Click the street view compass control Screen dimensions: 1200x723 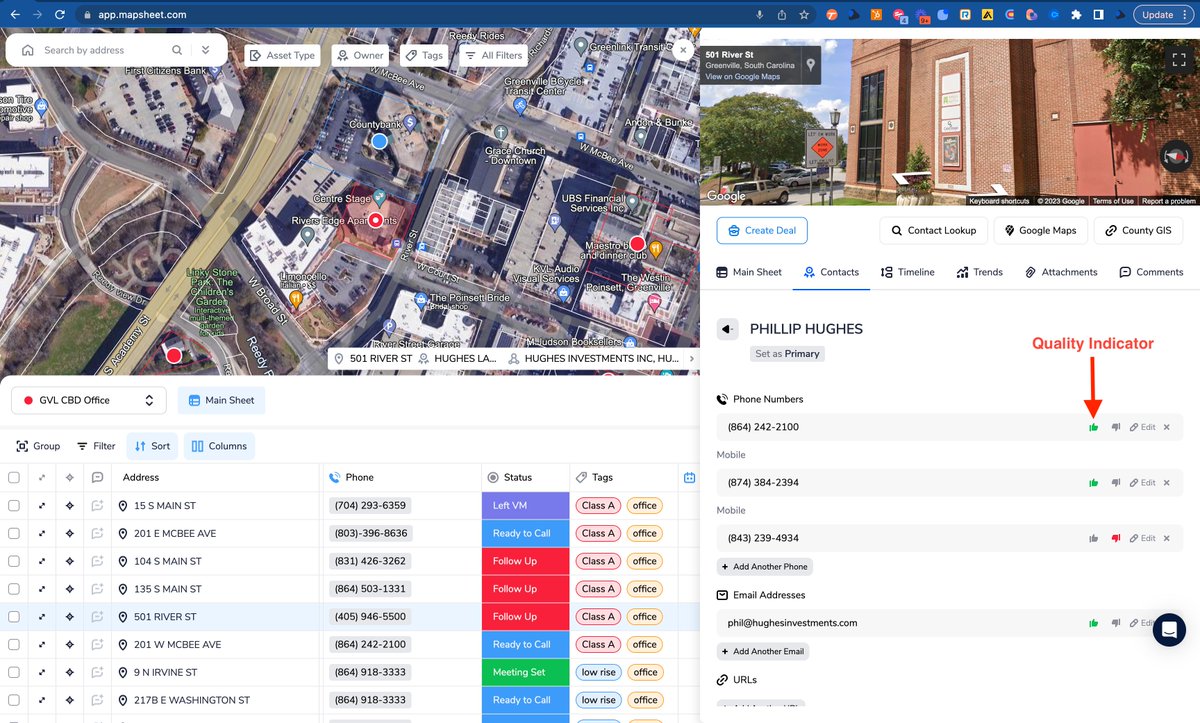point(1175,157)
